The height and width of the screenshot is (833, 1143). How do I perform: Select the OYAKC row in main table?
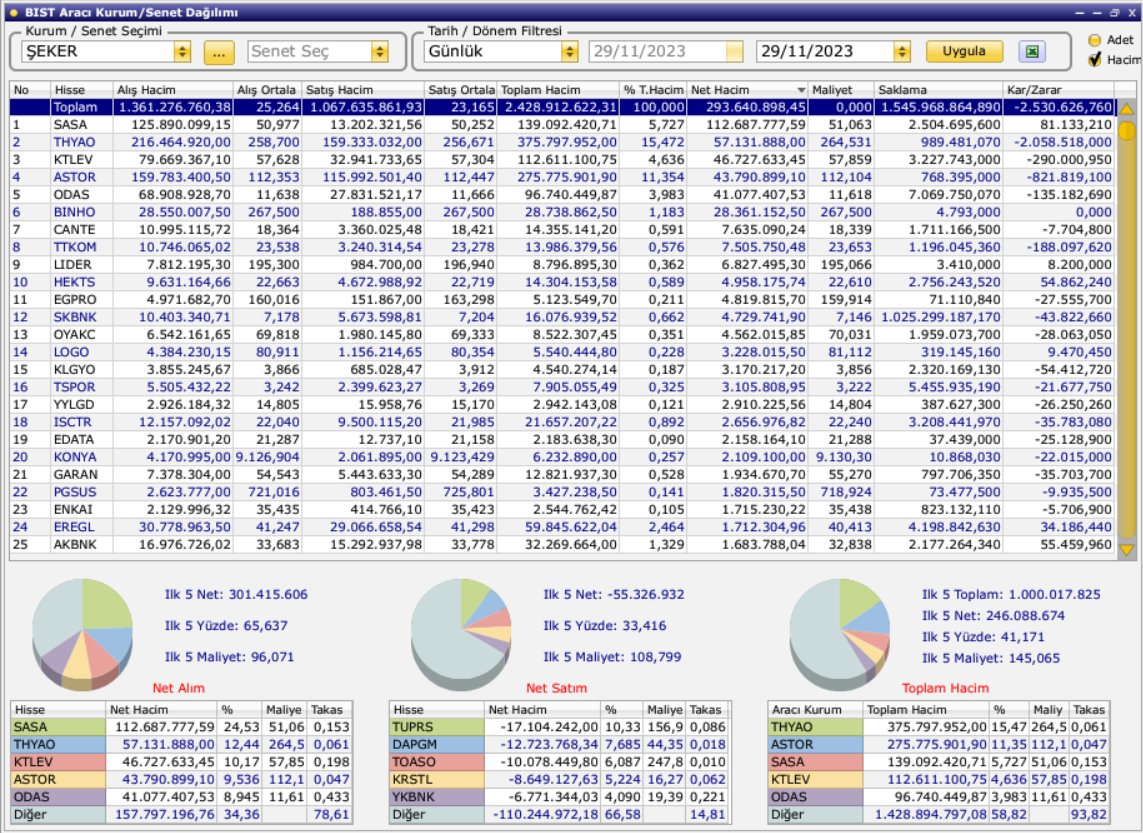563,335
